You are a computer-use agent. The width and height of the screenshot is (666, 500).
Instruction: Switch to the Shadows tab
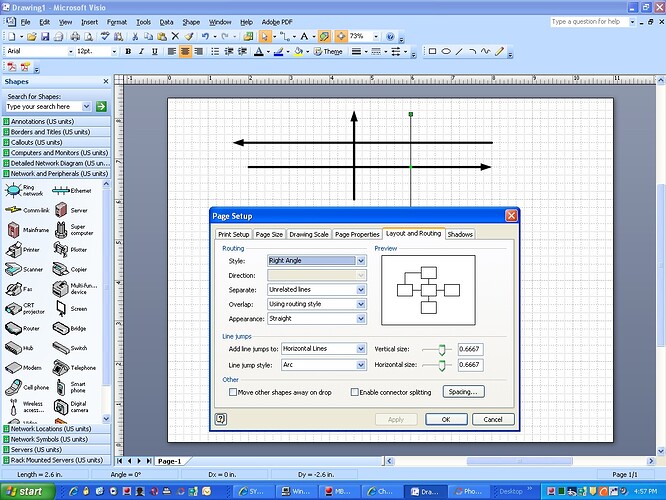click(460, 234)
